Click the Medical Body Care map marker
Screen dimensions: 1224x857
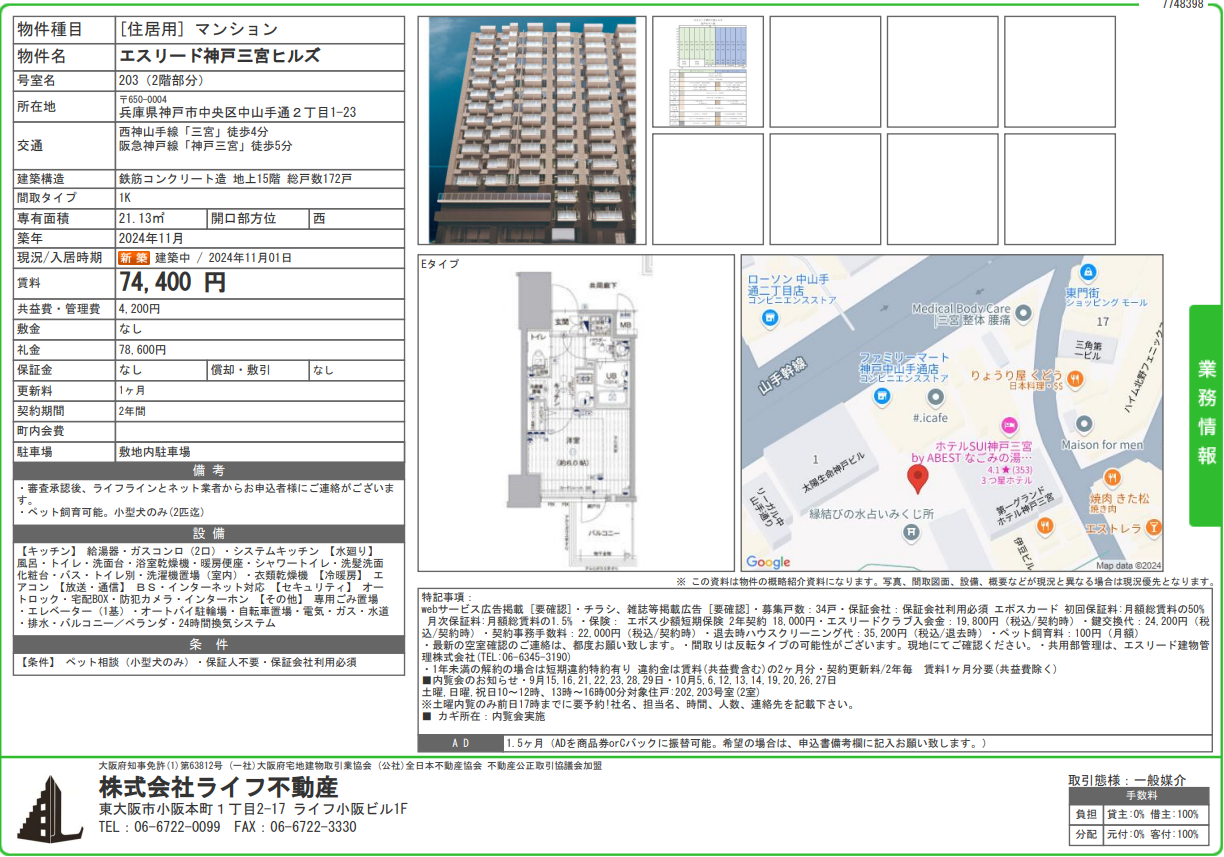tap(1022, 314)
